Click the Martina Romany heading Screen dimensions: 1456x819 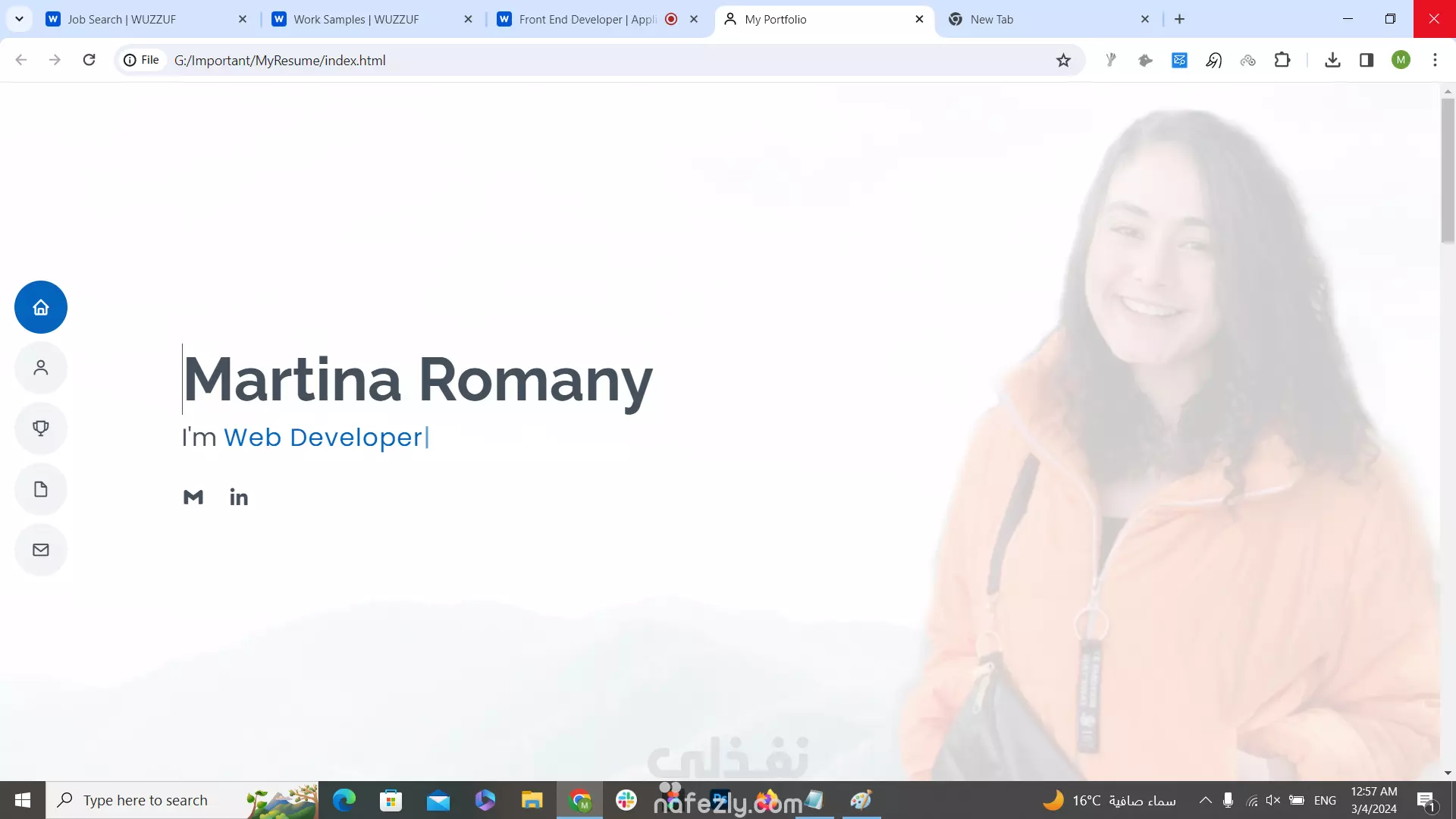pos(418,380)
